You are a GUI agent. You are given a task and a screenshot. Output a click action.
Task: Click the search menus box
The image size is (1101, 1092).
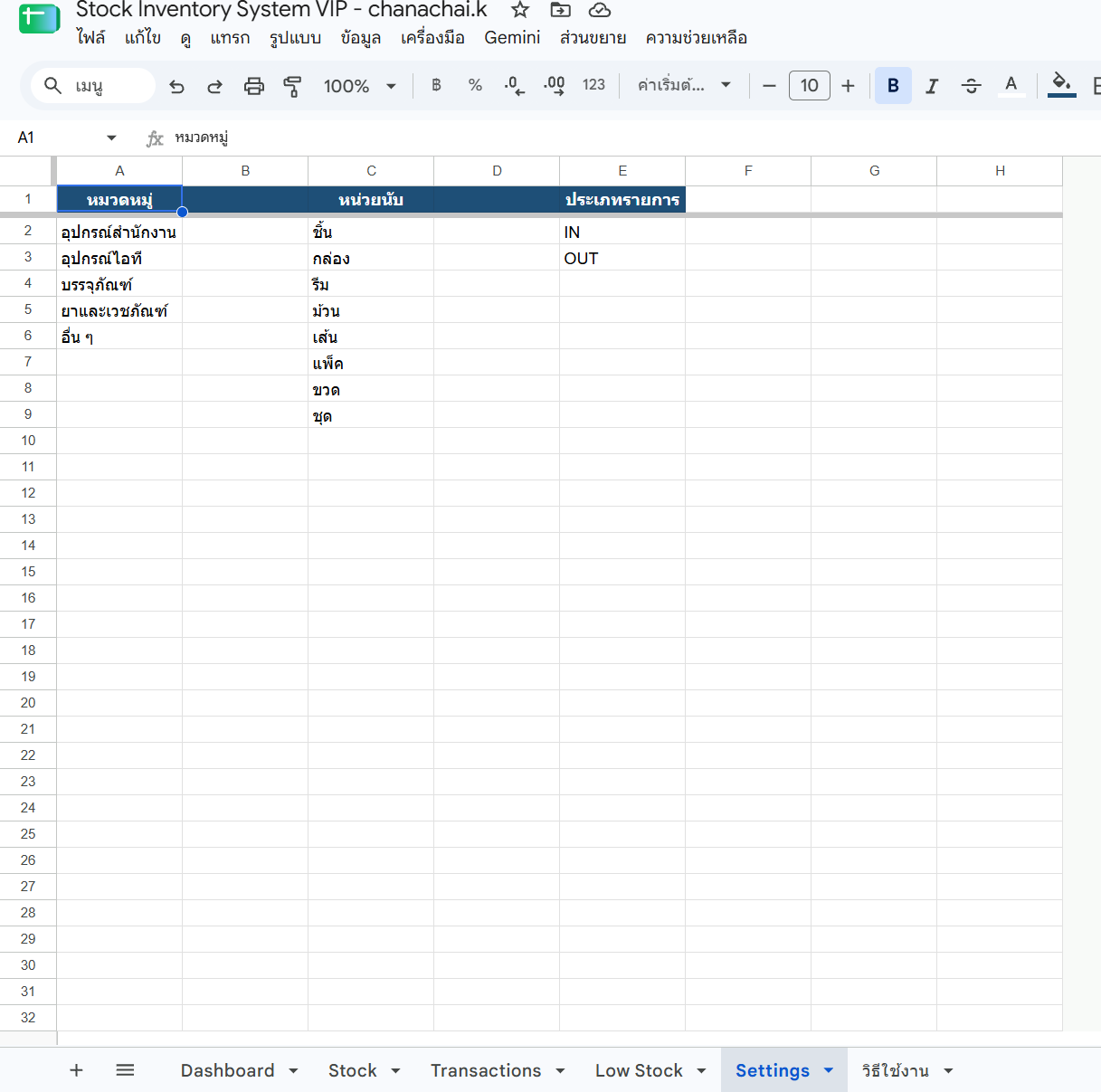(x=94, y=86)
